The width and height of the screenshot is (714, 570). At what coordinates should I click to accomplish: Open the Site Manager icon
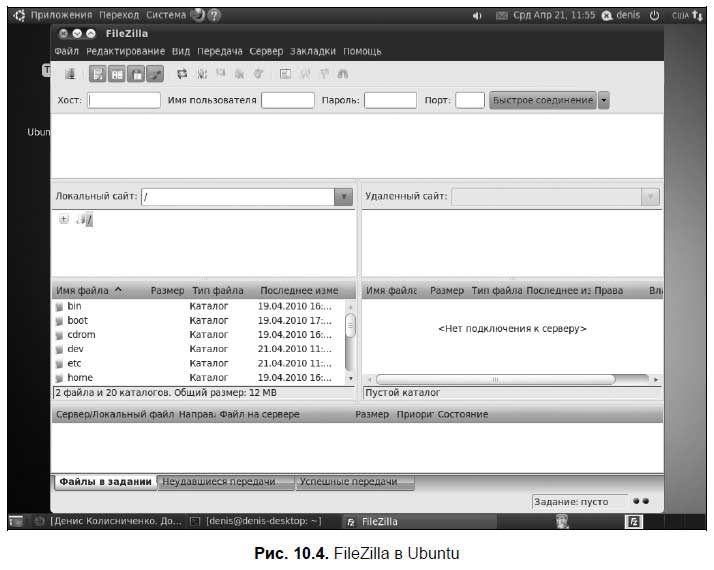click(70, 74)
